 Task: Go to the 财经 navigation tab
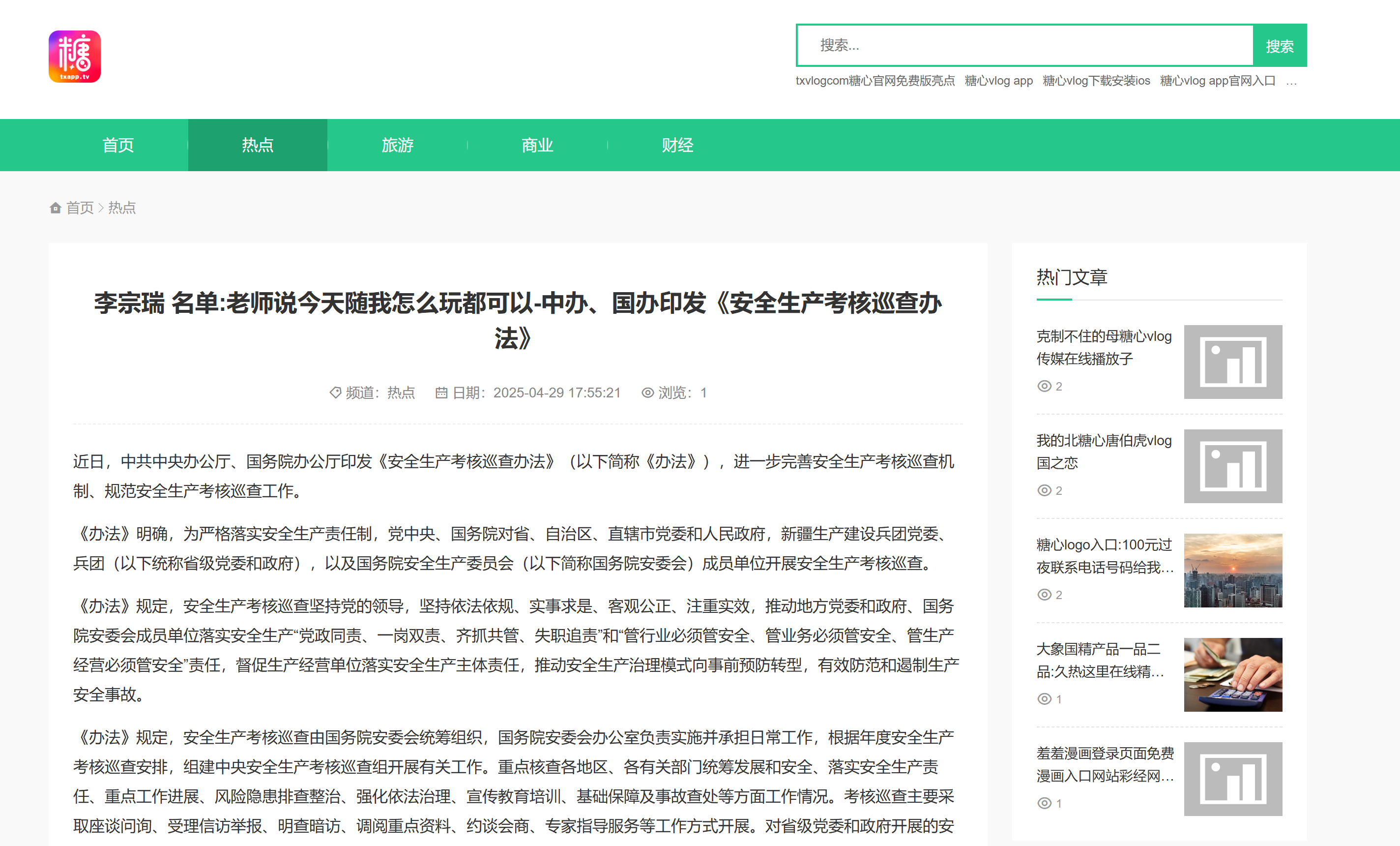pyautogui.click(x=677, y=145)
